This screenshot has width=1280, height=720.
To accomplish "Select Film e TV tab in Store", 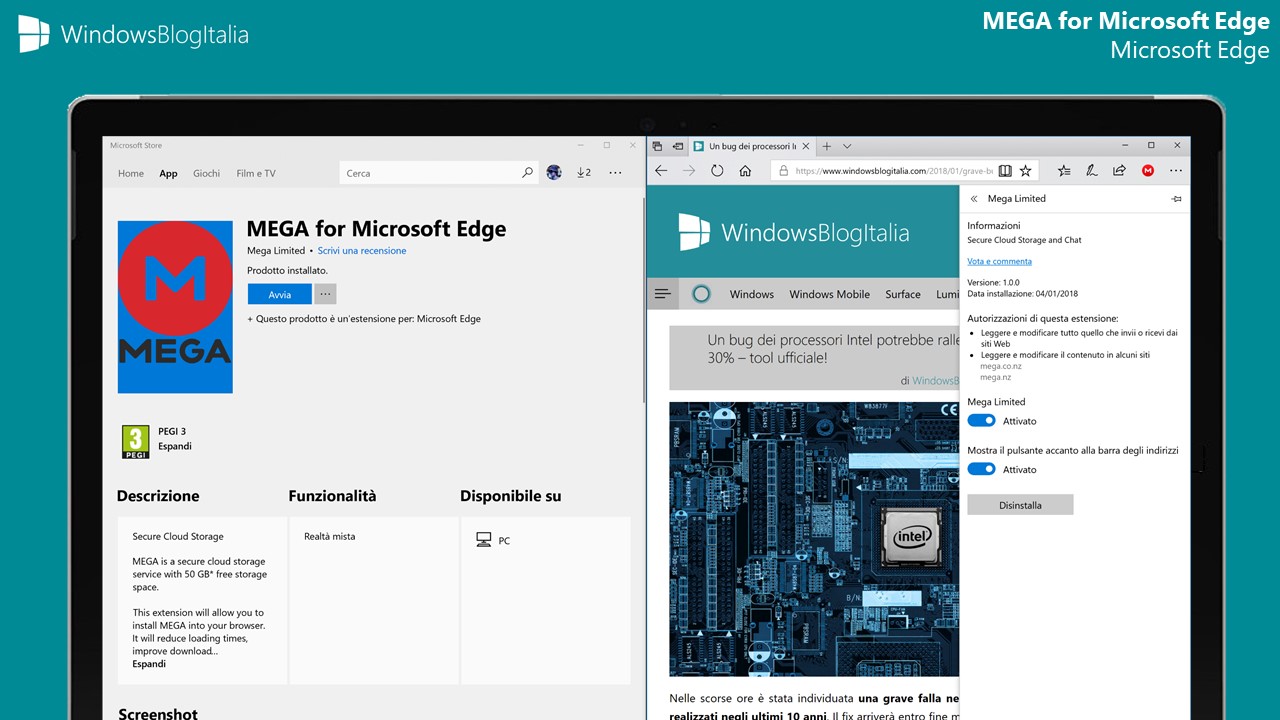I will 256,173.
